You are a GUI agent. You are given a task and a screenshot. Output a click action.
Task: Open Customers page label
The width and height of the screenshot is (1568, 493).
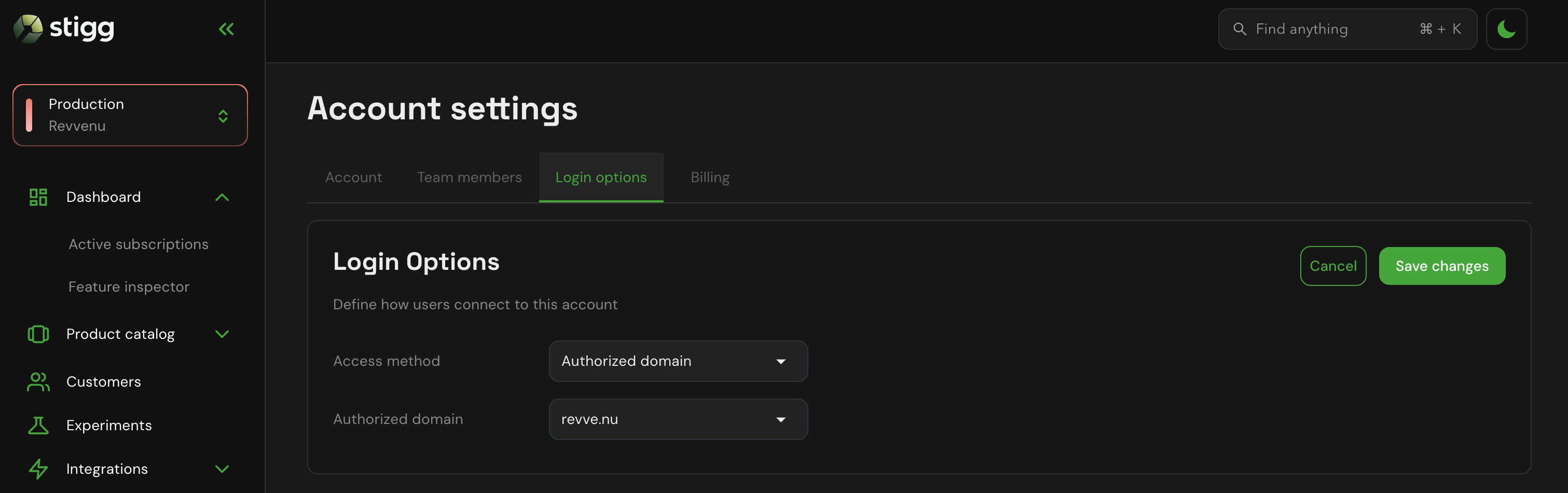(x=103, y=381)
